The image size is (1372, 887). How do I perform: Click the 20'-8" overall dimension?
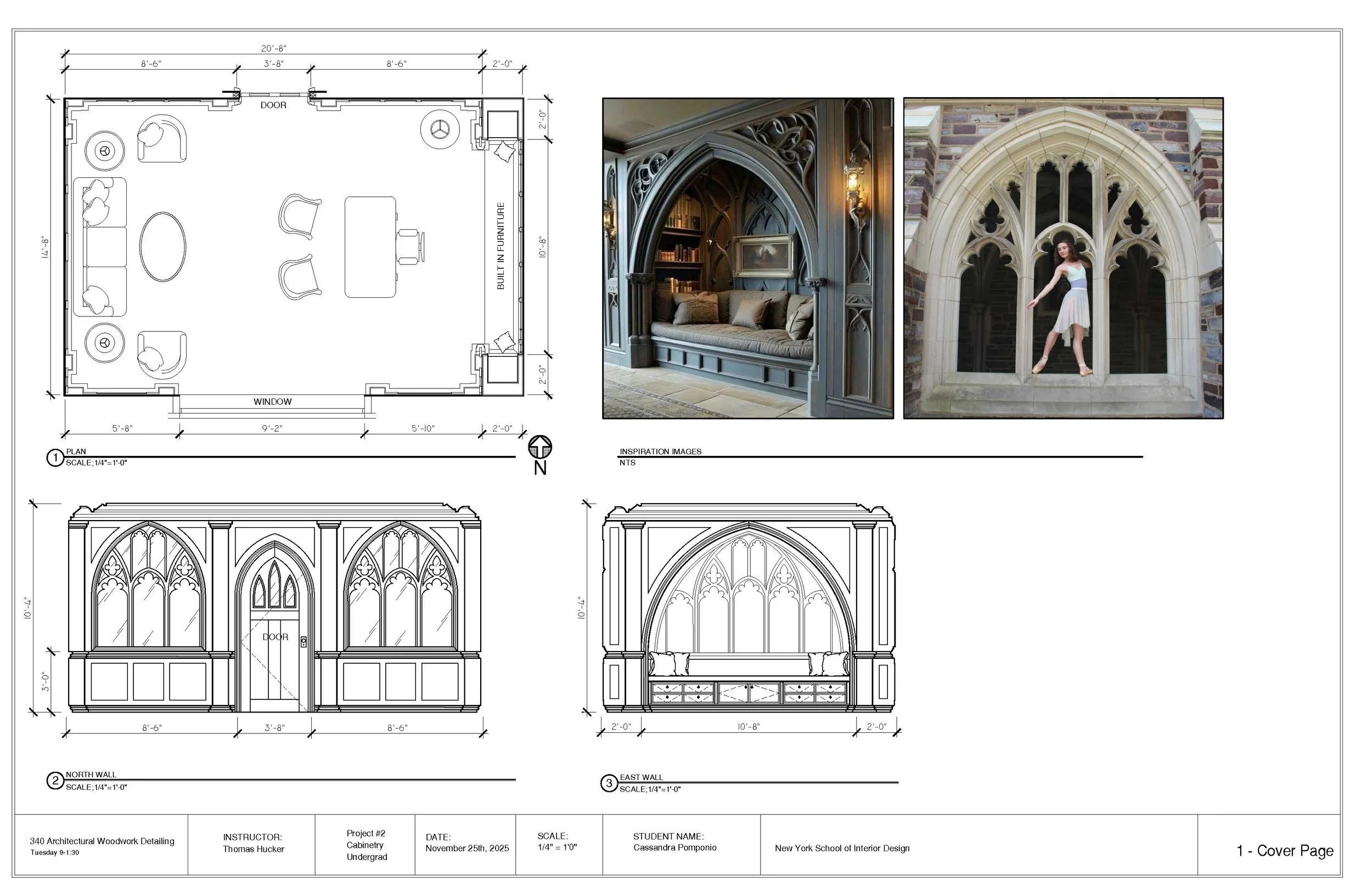click(x=274, y=48)
